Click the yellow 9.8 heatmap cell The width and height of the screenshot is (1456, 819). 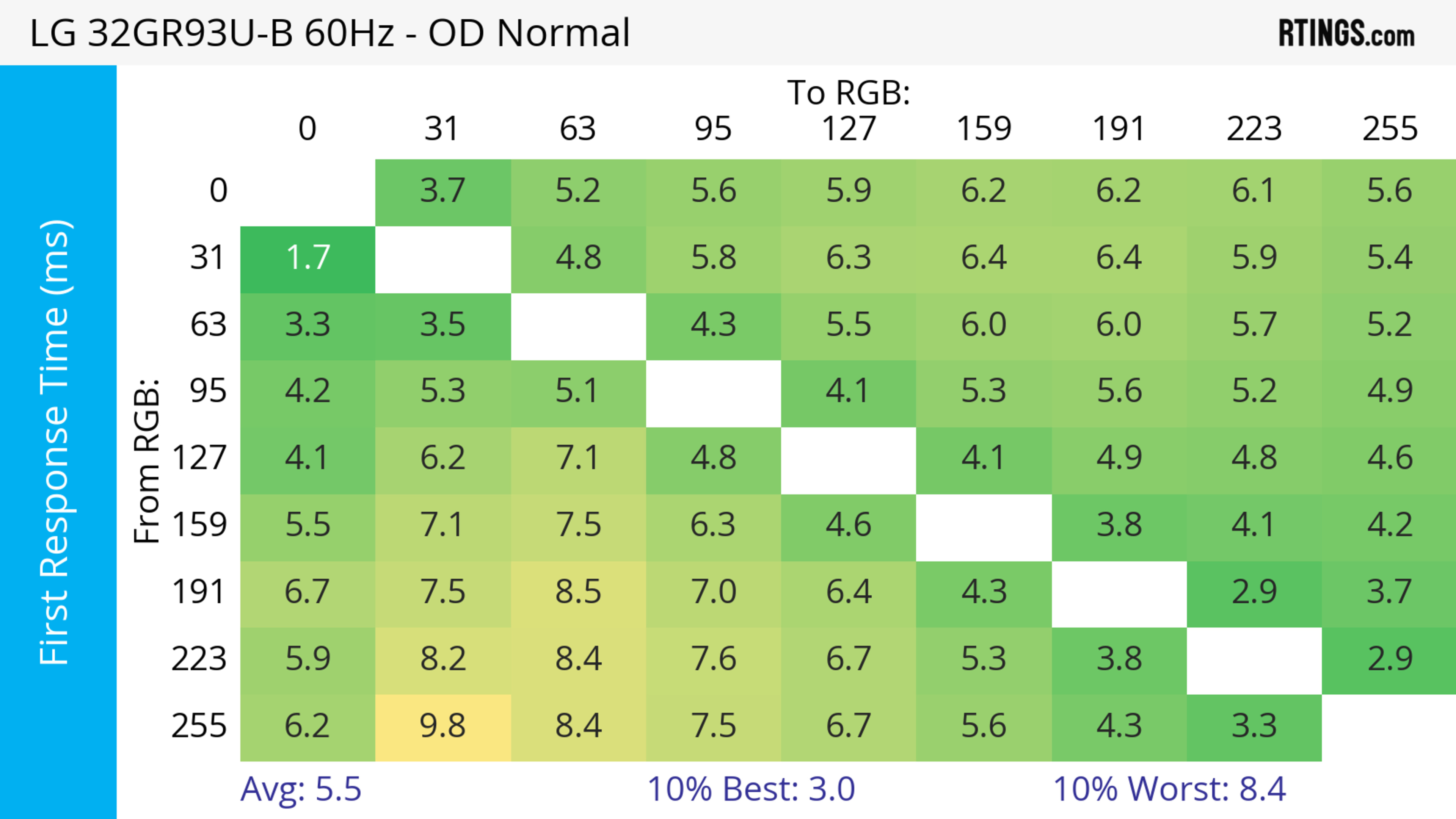pyautogui.click(x=442, y=727)
